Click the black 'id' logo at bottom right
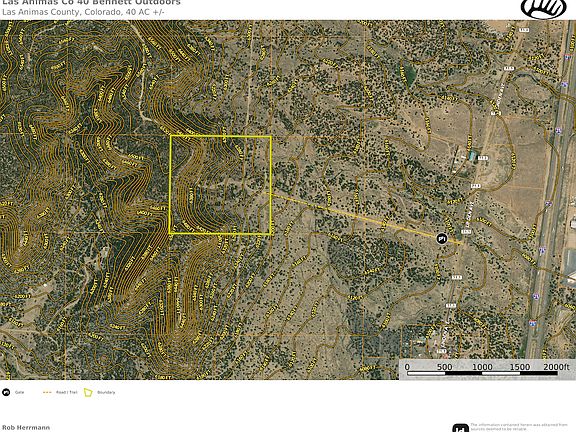The height and width of the screenshot is (432, 576). tap(460, 428)
